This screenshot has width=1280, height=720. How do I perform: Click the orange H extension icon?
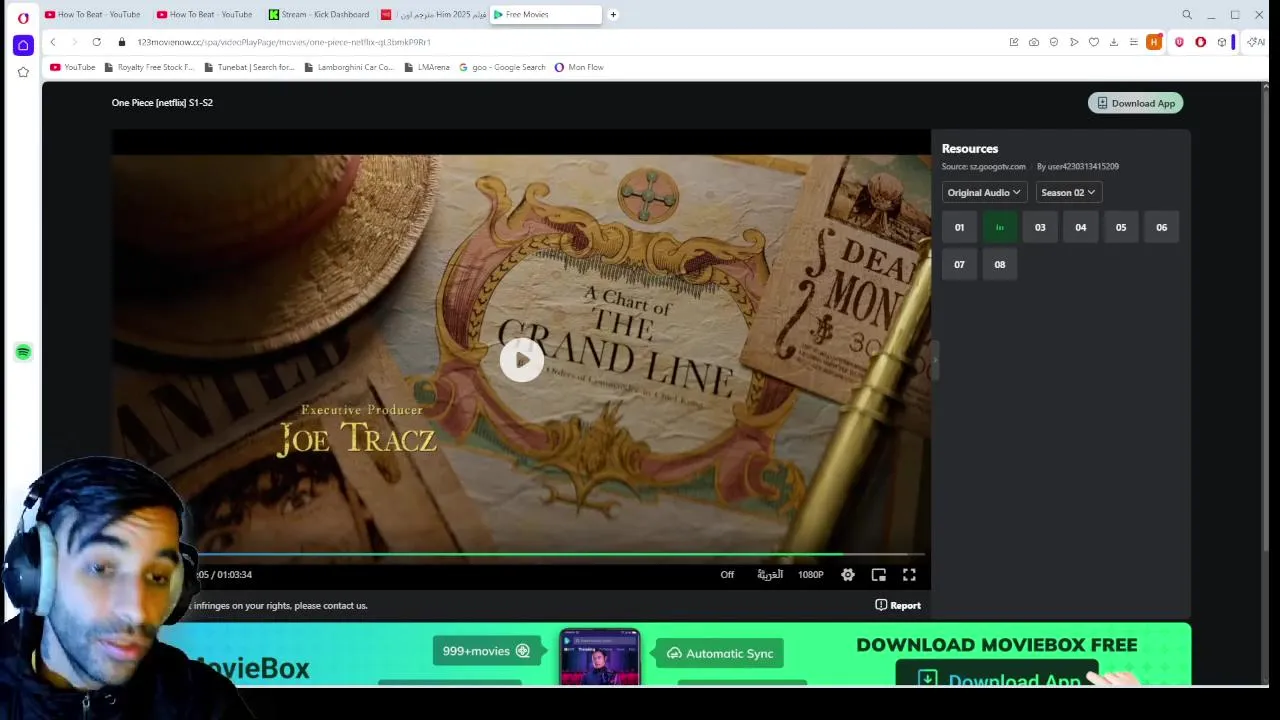(x=1154, y=42)
